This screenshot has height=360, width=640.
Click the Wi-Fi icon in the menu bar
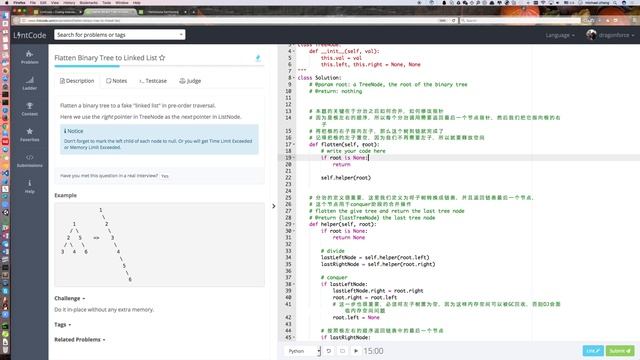pyautogui.click(x=543, y=2)
